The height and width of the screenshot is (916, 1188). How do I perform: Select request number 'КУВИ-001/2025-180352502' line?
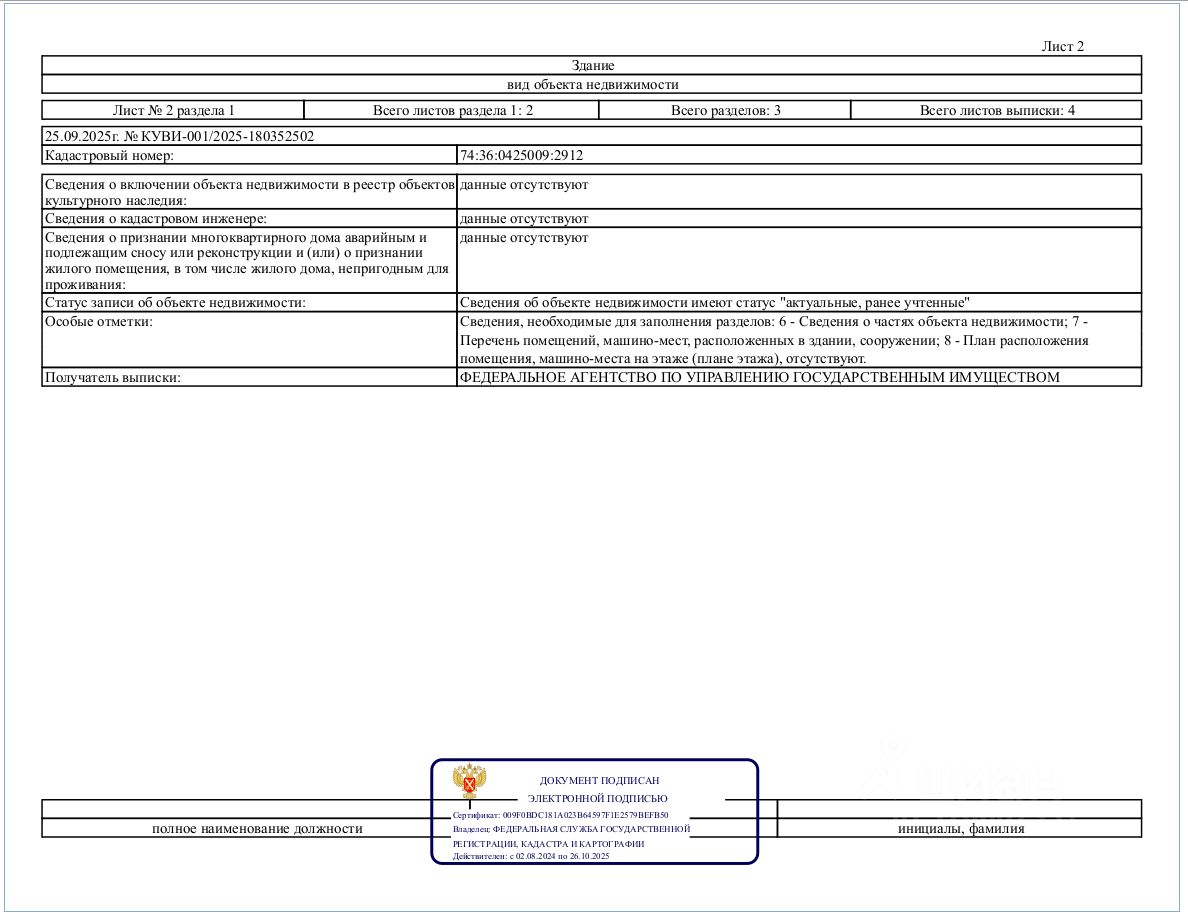pyautogui.click(x=179, y=136)
